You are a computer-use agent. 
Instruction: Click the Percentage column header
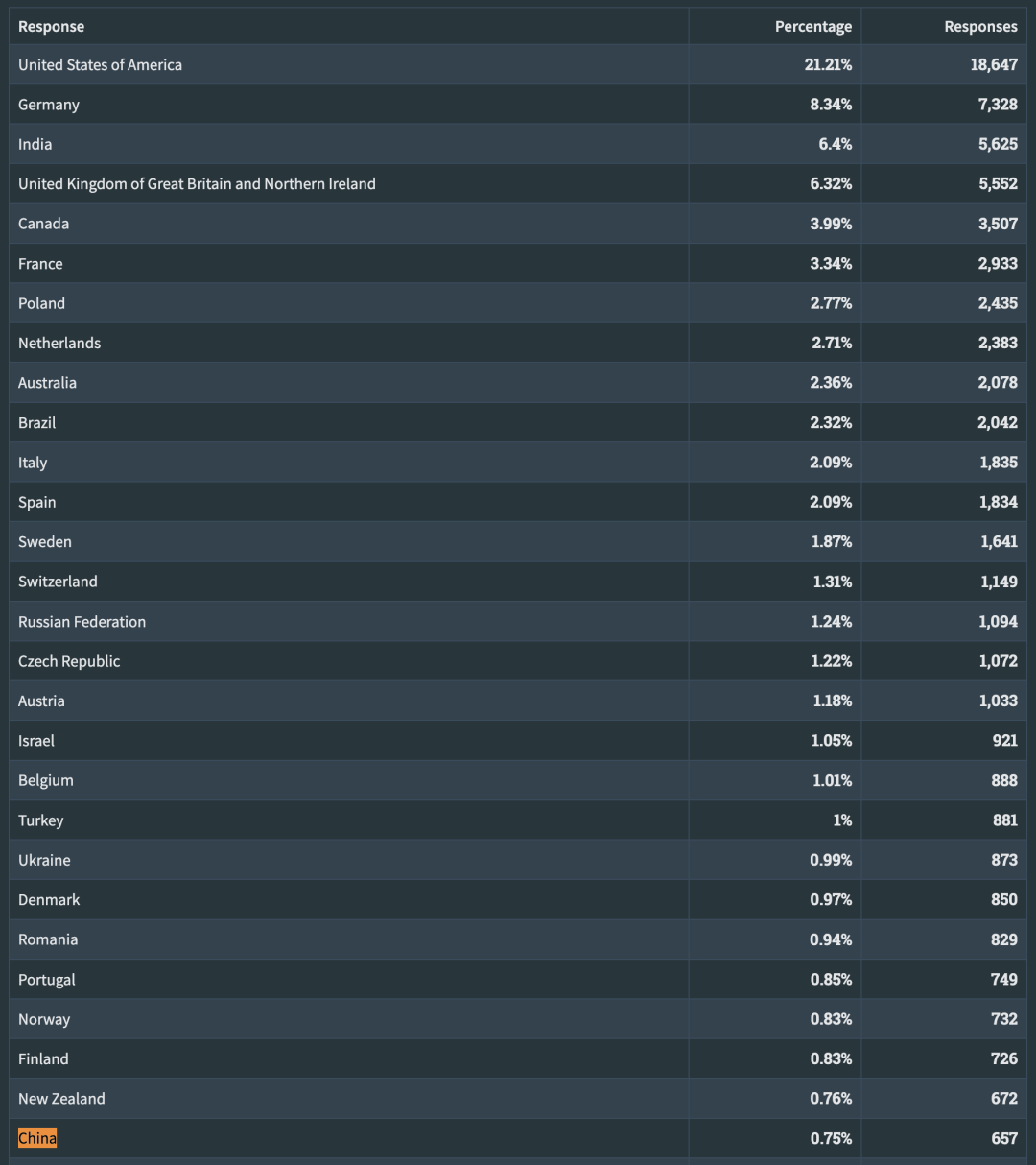pos(812,26)
